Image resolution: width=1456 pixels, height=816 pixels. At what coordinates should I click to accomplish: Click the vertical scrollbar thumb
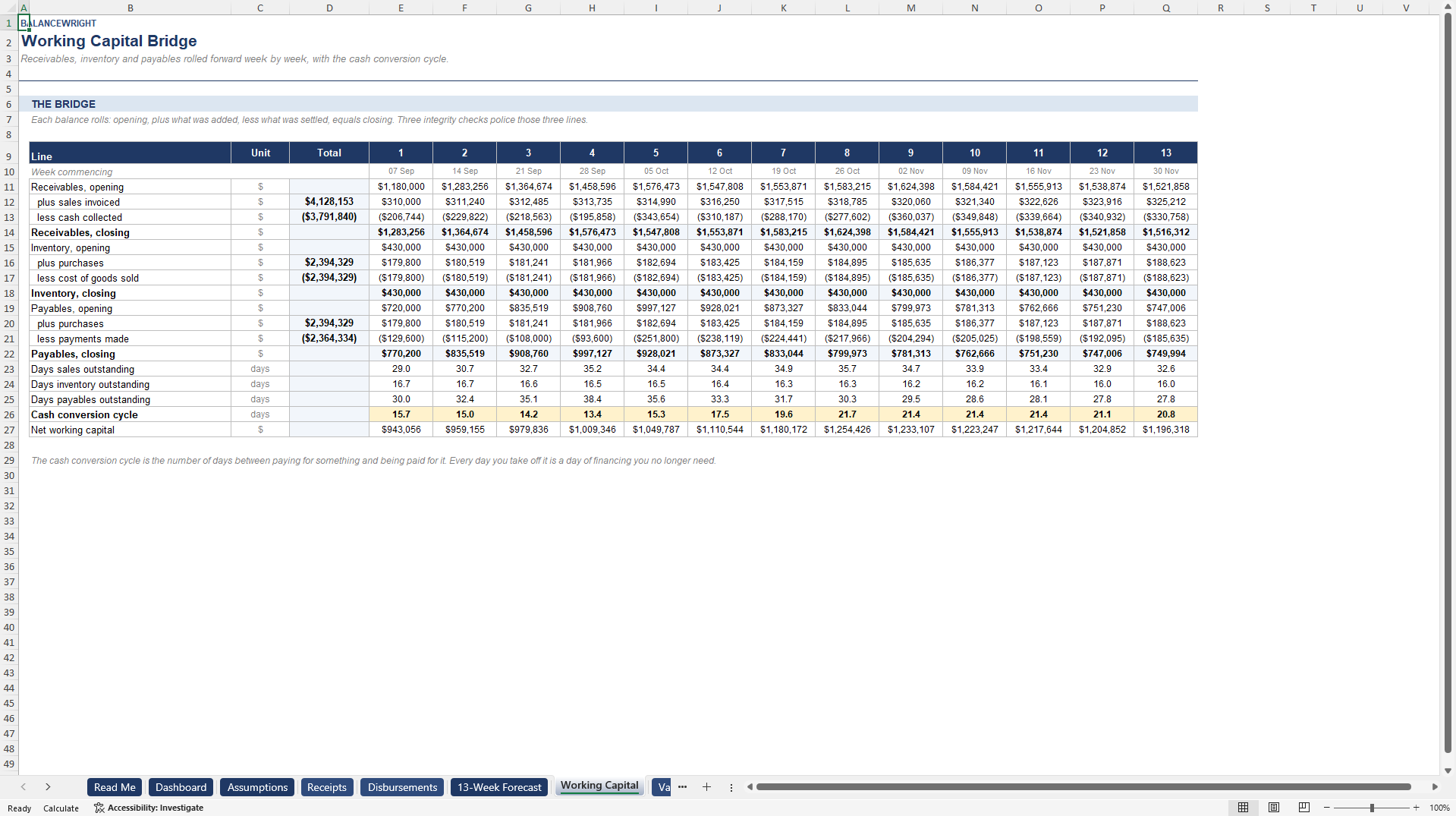[1448, 383]
